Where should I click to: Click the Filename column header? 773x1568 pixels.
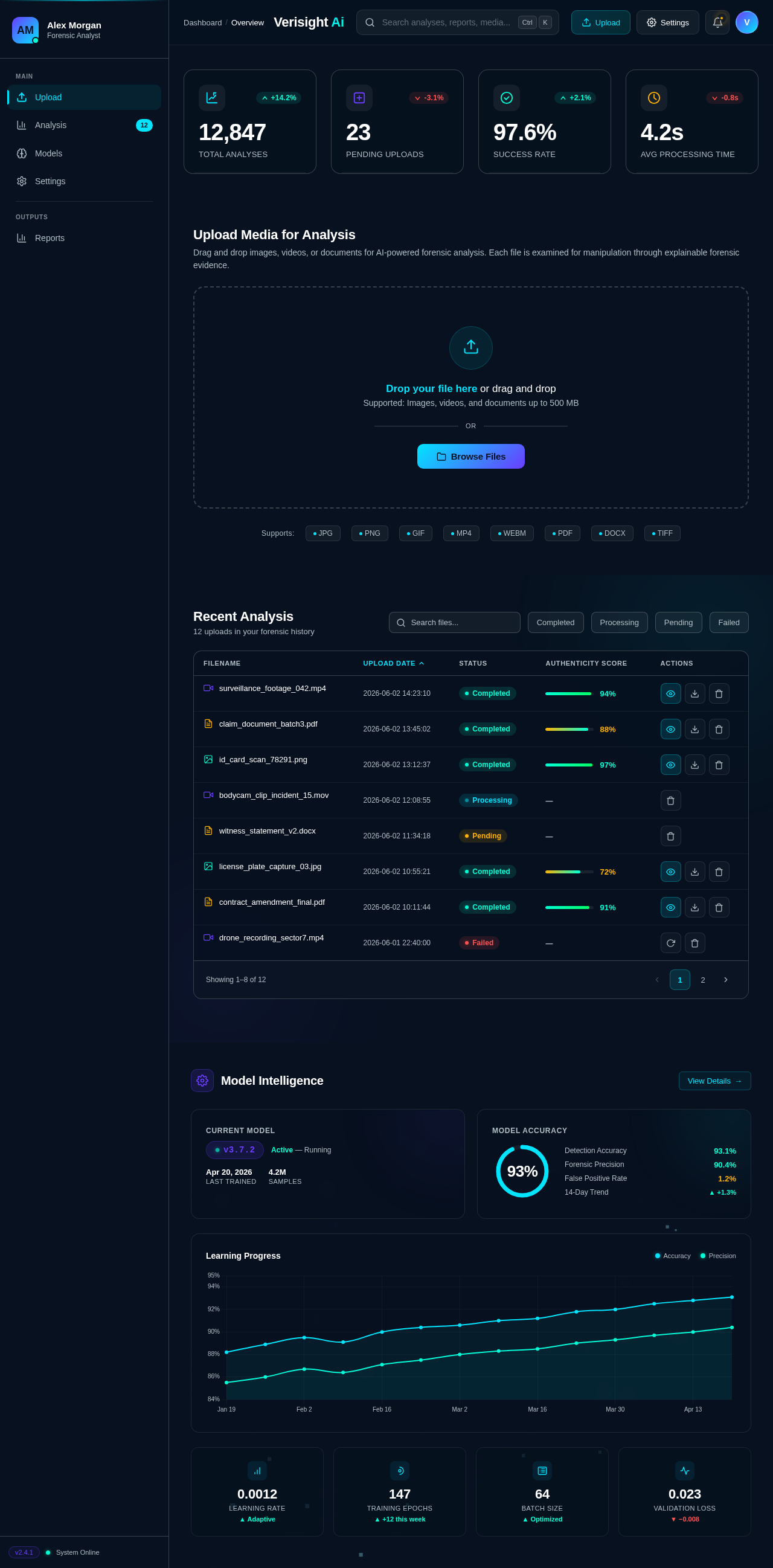222,663
